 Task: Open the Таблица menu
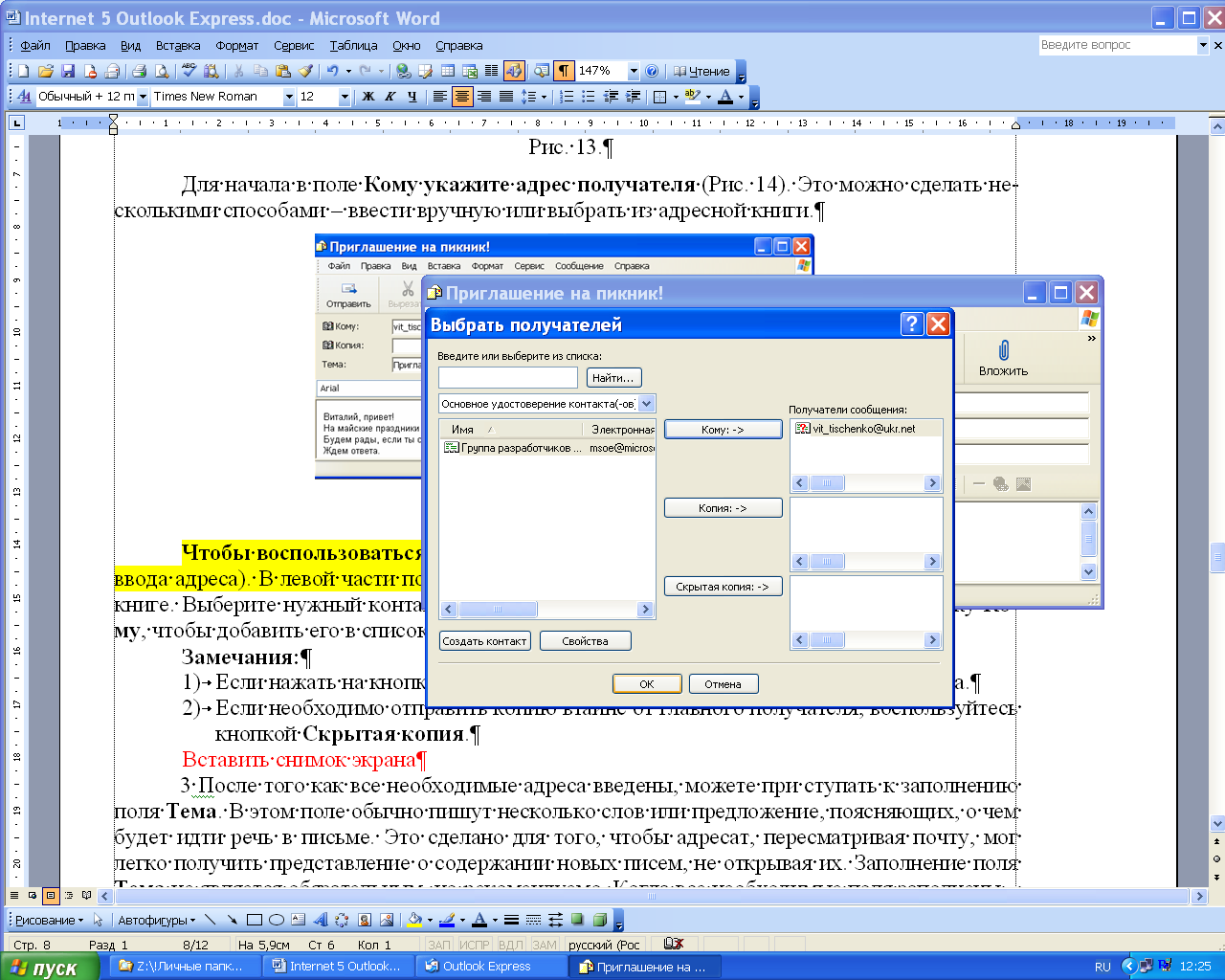pos(353,45)
